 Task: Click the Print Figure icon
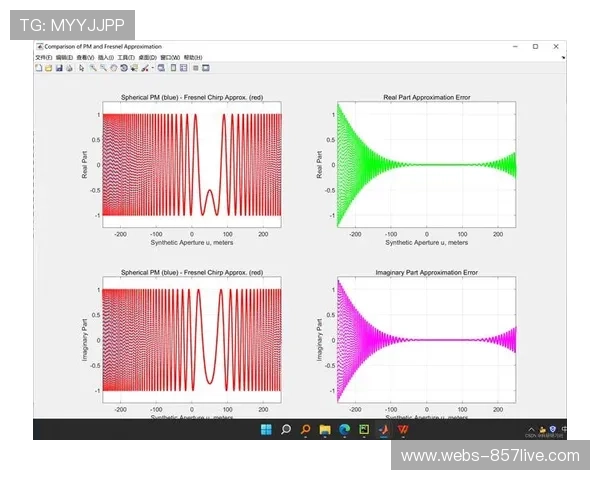tap(69, 67)
